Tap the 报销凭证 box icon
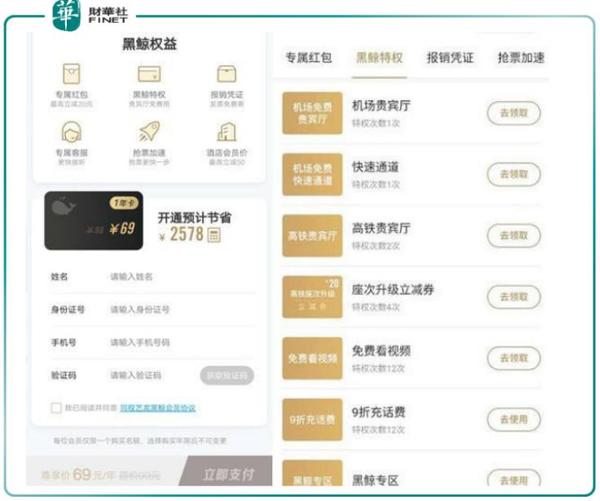 click(227, 73)
